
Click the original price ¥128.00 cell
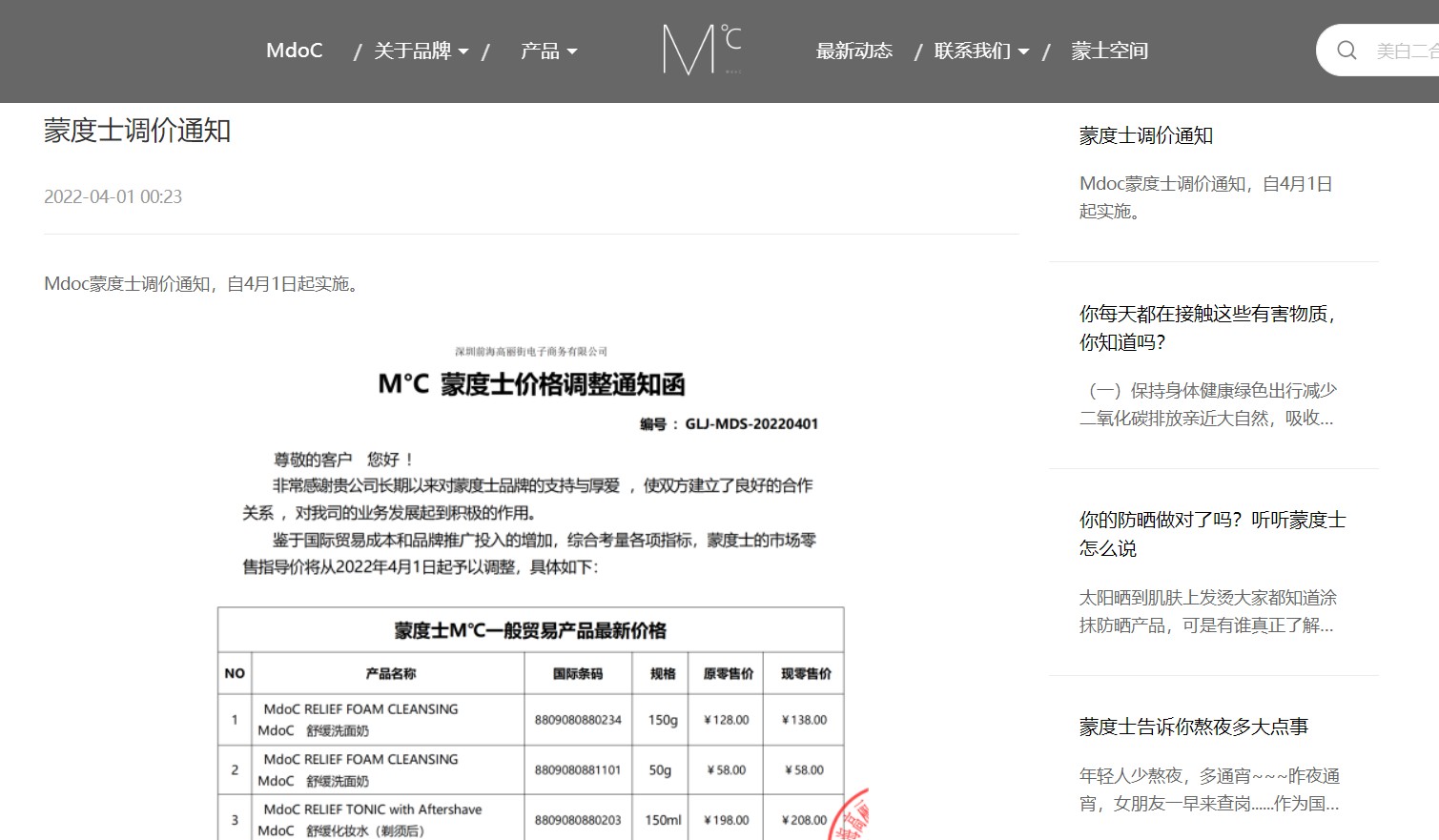(727, 720)
